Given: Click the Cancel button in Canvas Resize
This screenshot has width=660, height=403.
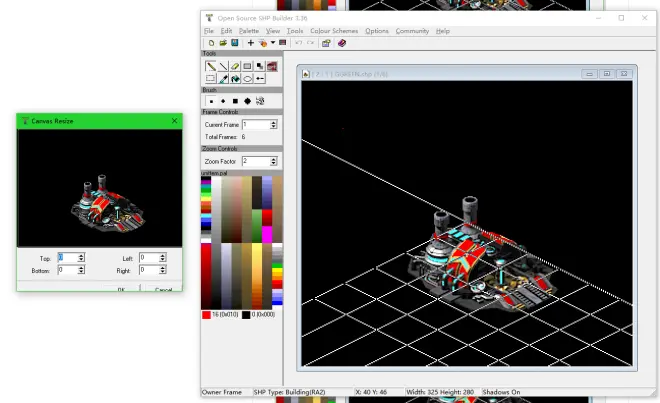Looking at the screenshot, I should [x=163, y=289].
